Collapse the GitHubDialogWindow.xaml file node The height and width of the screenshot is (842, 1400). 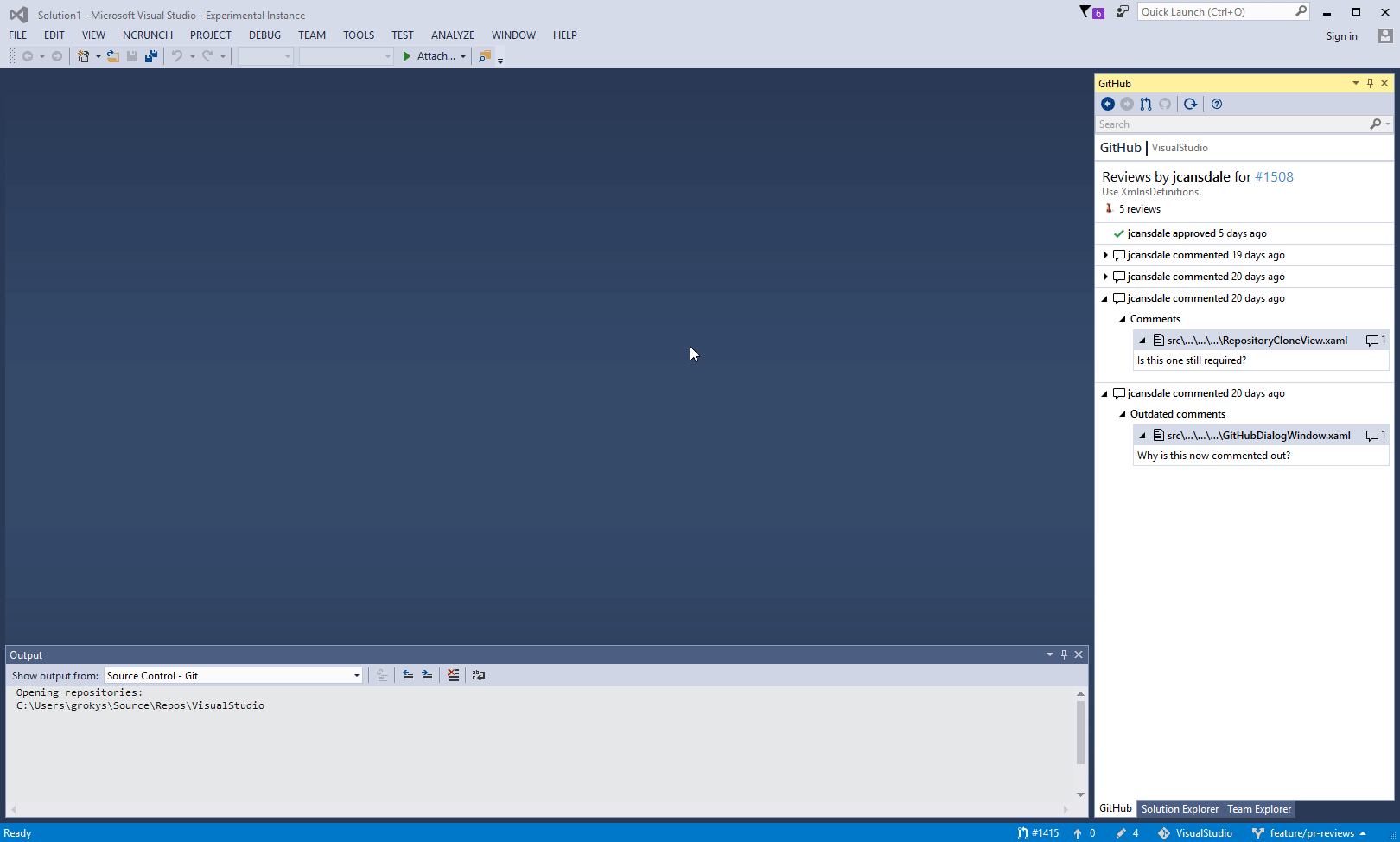(1142, 436)
